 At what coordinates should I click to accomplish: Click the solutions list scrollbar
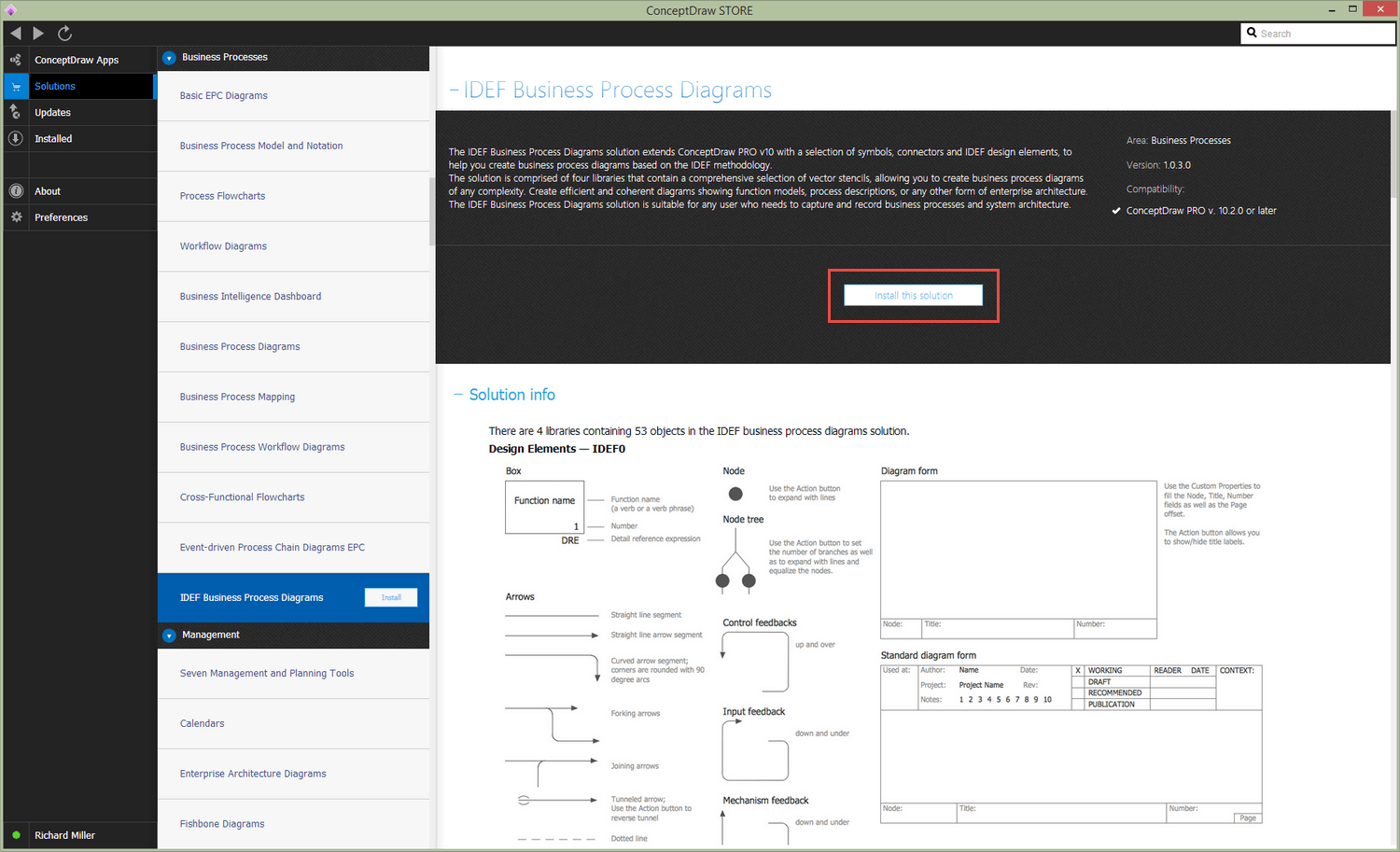point(432,212)
